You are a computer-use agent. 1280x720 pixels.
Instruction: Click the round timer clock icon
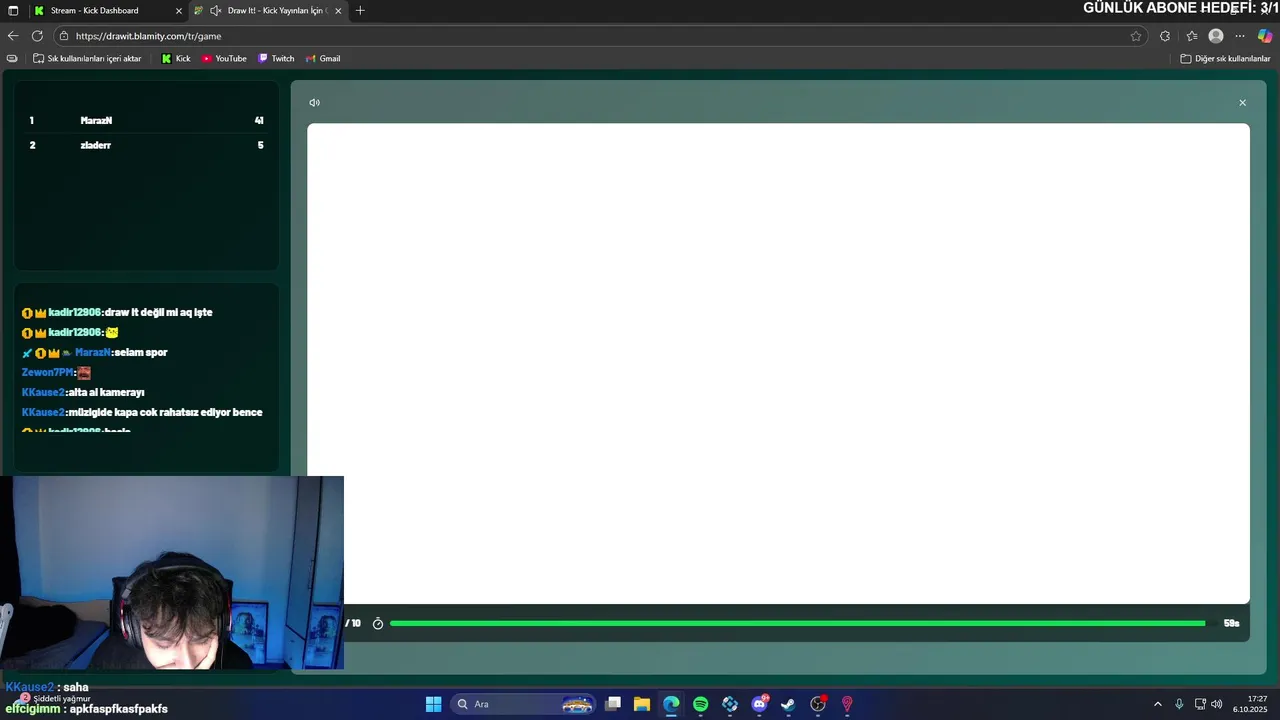pos(378,623)
